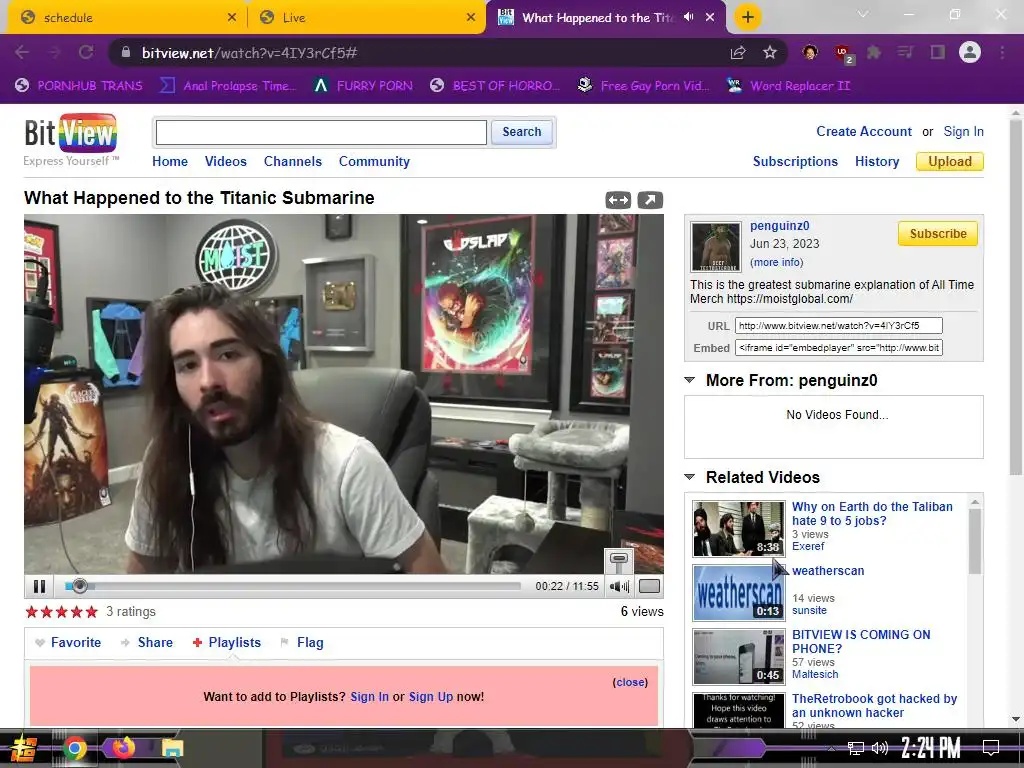Go back in browser history
The image size is (1024, 768).
point(22,52)
